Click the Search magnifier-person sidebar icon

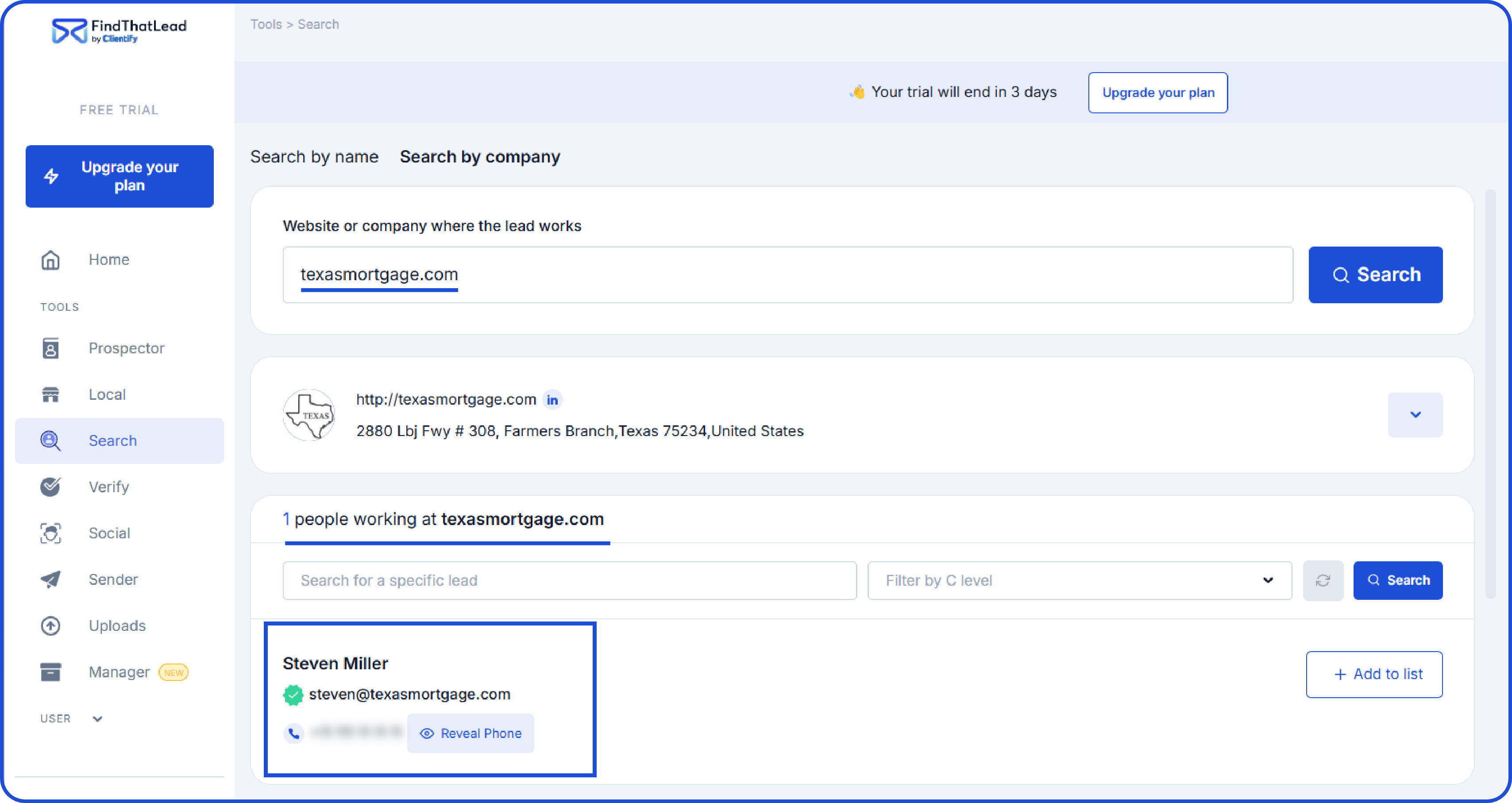point(50,441)
